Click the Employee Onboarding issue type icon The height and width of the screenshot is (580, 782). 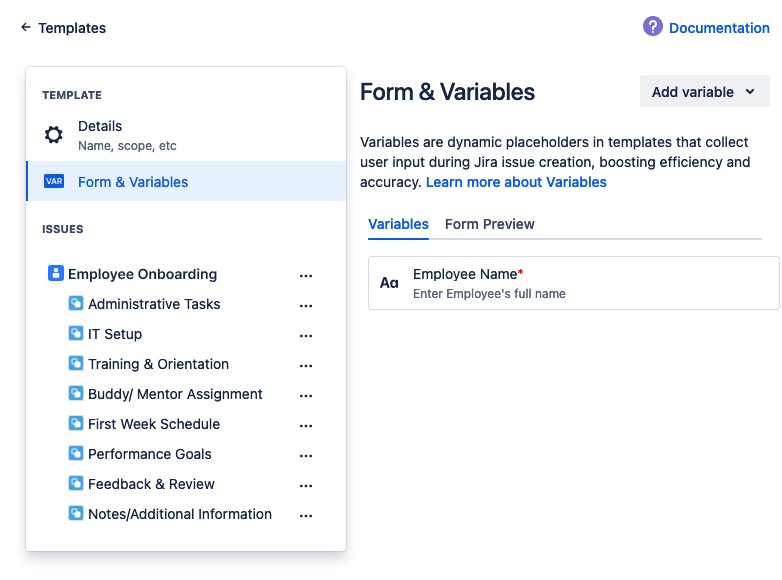pyautogui.click(x=55, y=273)
